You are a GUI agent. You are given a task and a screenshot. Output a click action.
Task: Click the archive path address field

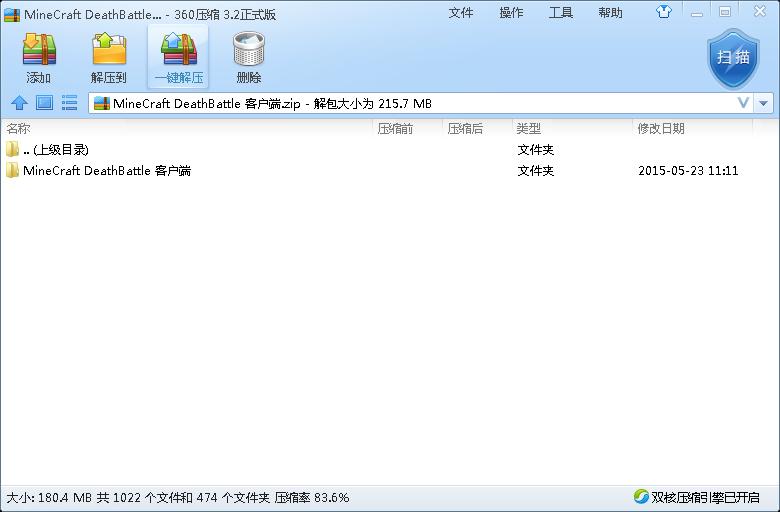[421, 103]
